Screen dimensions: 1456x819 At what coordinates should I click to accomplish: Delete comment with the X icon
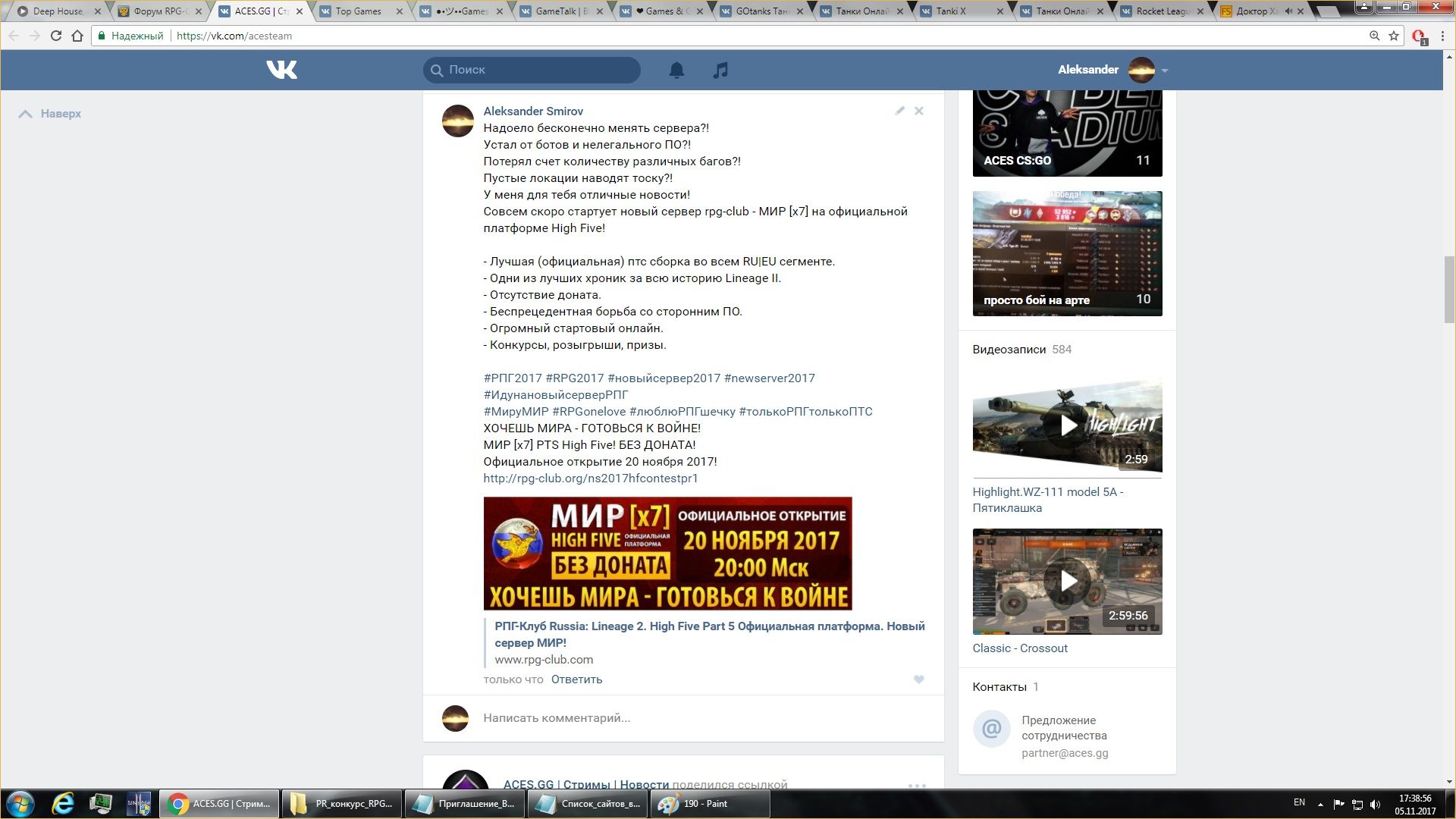coord(918,111)
